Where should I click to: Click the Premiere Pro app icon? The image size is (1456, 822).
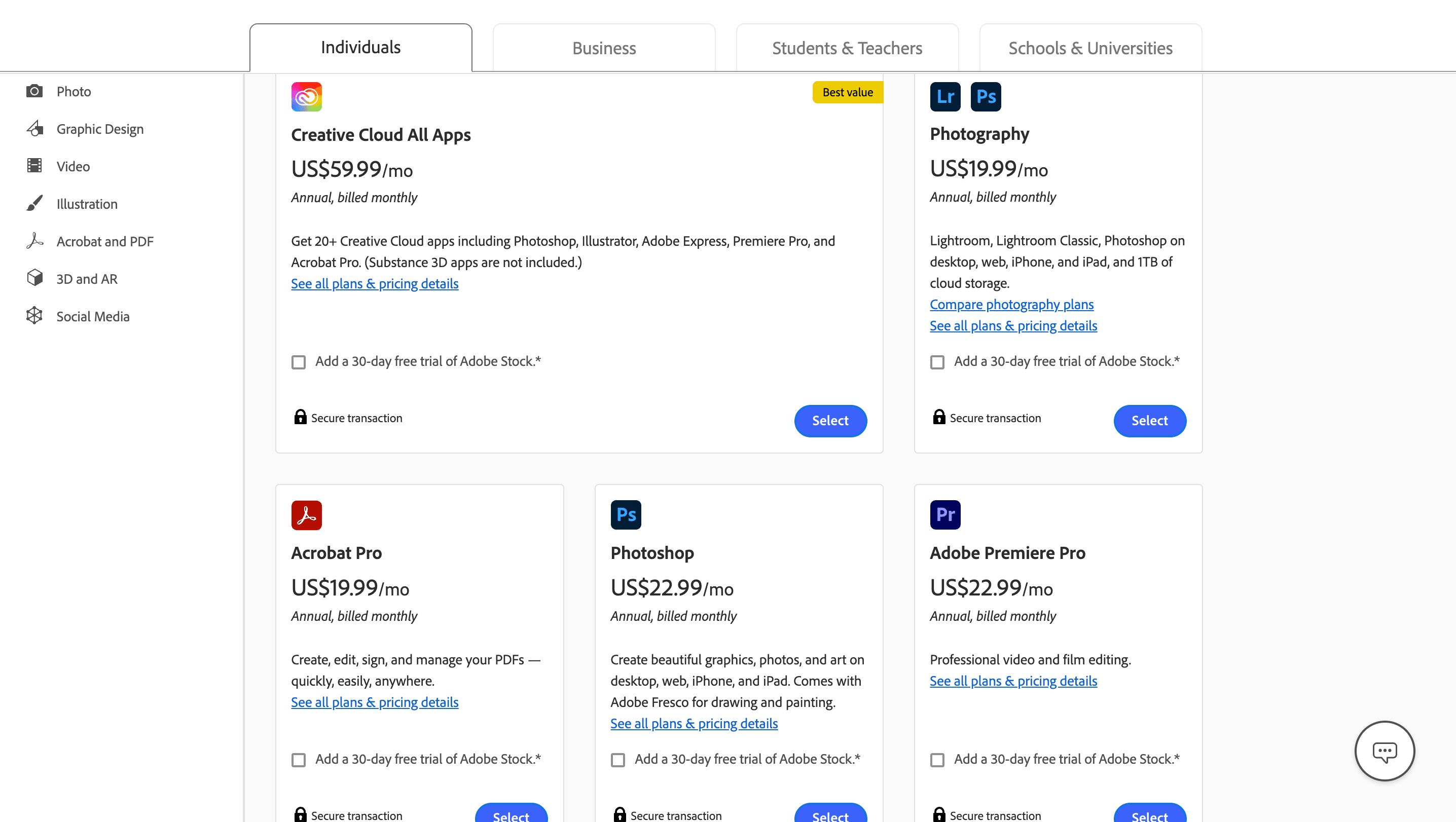pyautogui.click(x=945, y=515)
